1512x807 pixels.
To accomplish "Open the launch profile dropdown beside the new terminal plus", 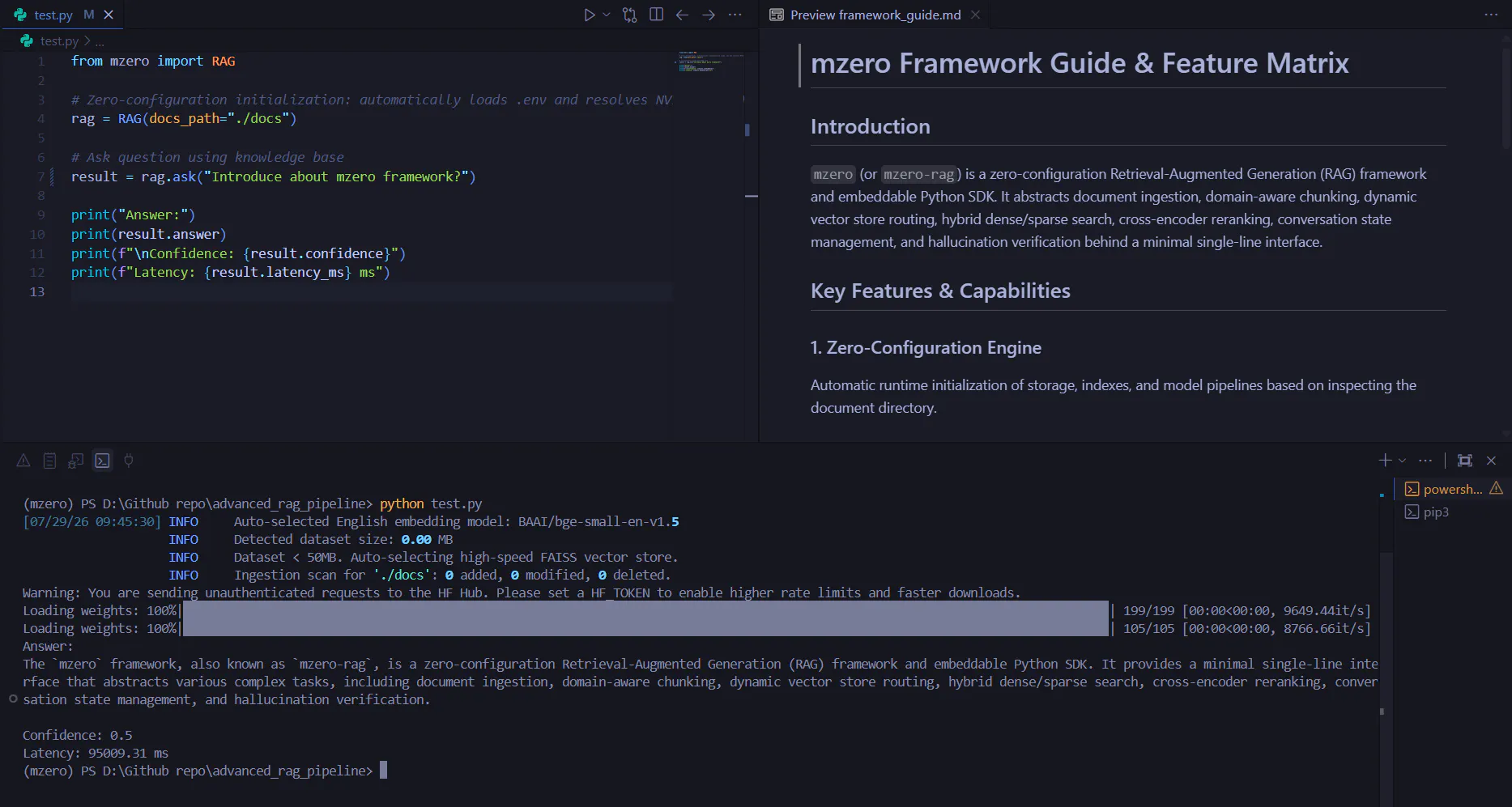I will 1402,461.
